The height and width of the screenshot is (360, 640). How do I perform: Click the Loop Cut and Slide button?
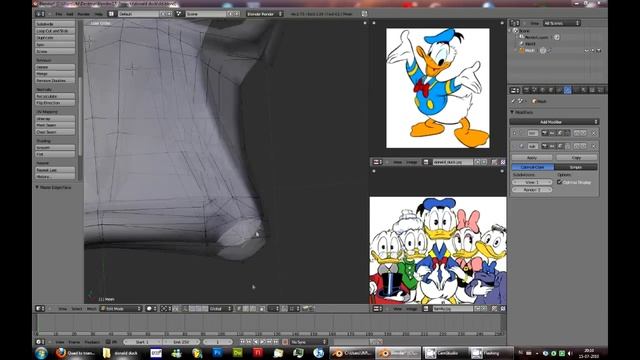55,31
